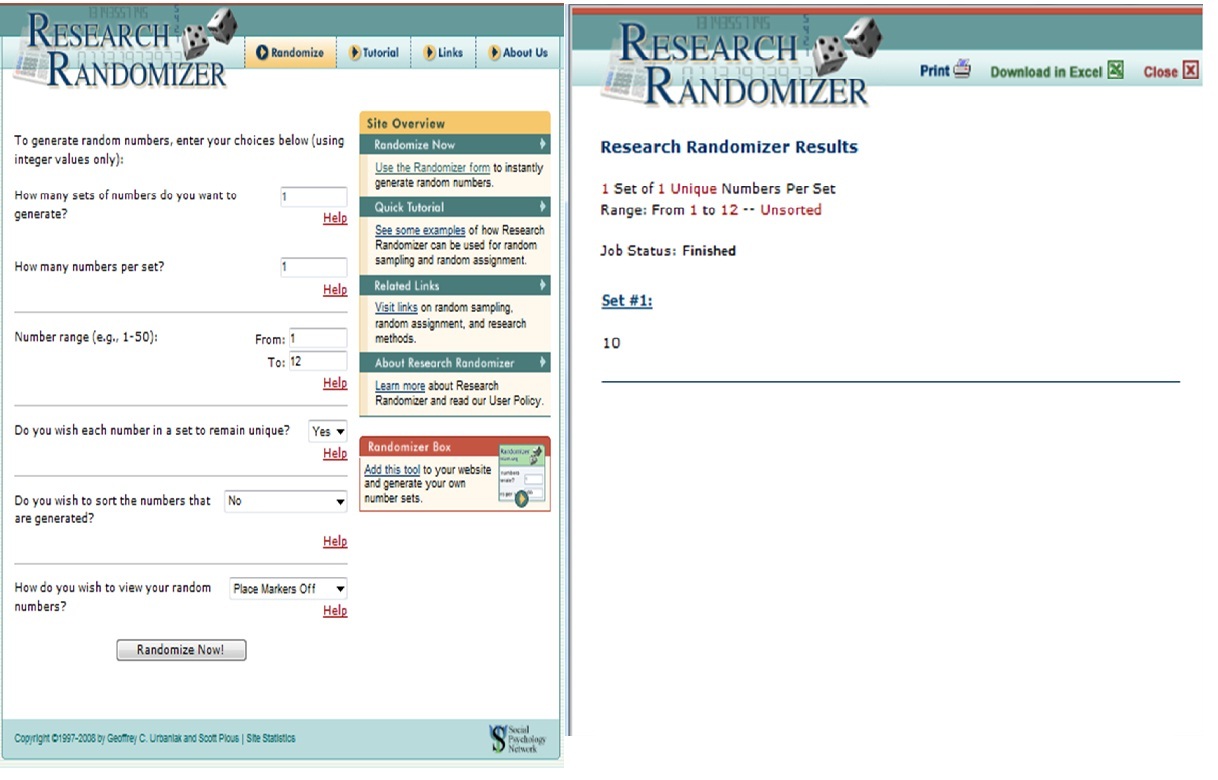The width and height of the screenshot is (1218, 780).
Task: Click Add this tool link
Action: 392,470
